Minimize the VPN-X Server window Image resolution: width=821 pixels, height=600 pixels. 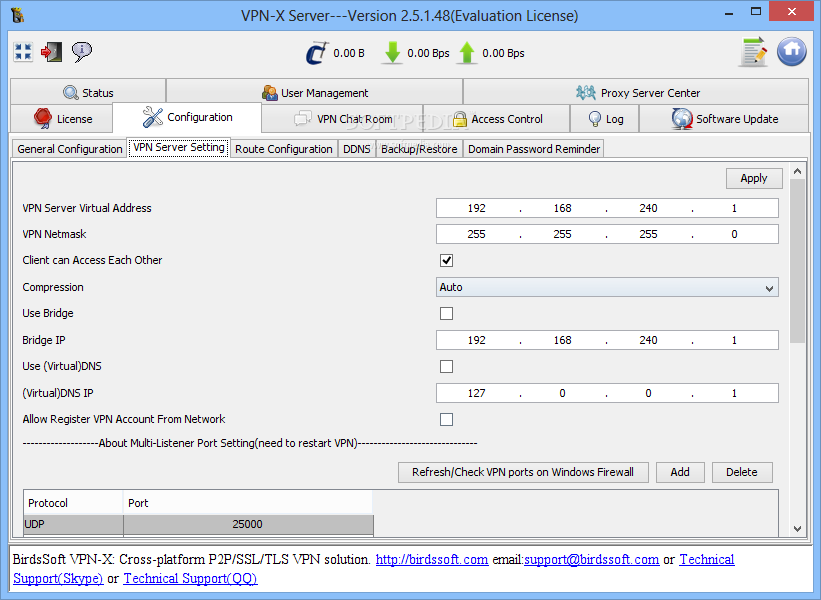point(728,13)
